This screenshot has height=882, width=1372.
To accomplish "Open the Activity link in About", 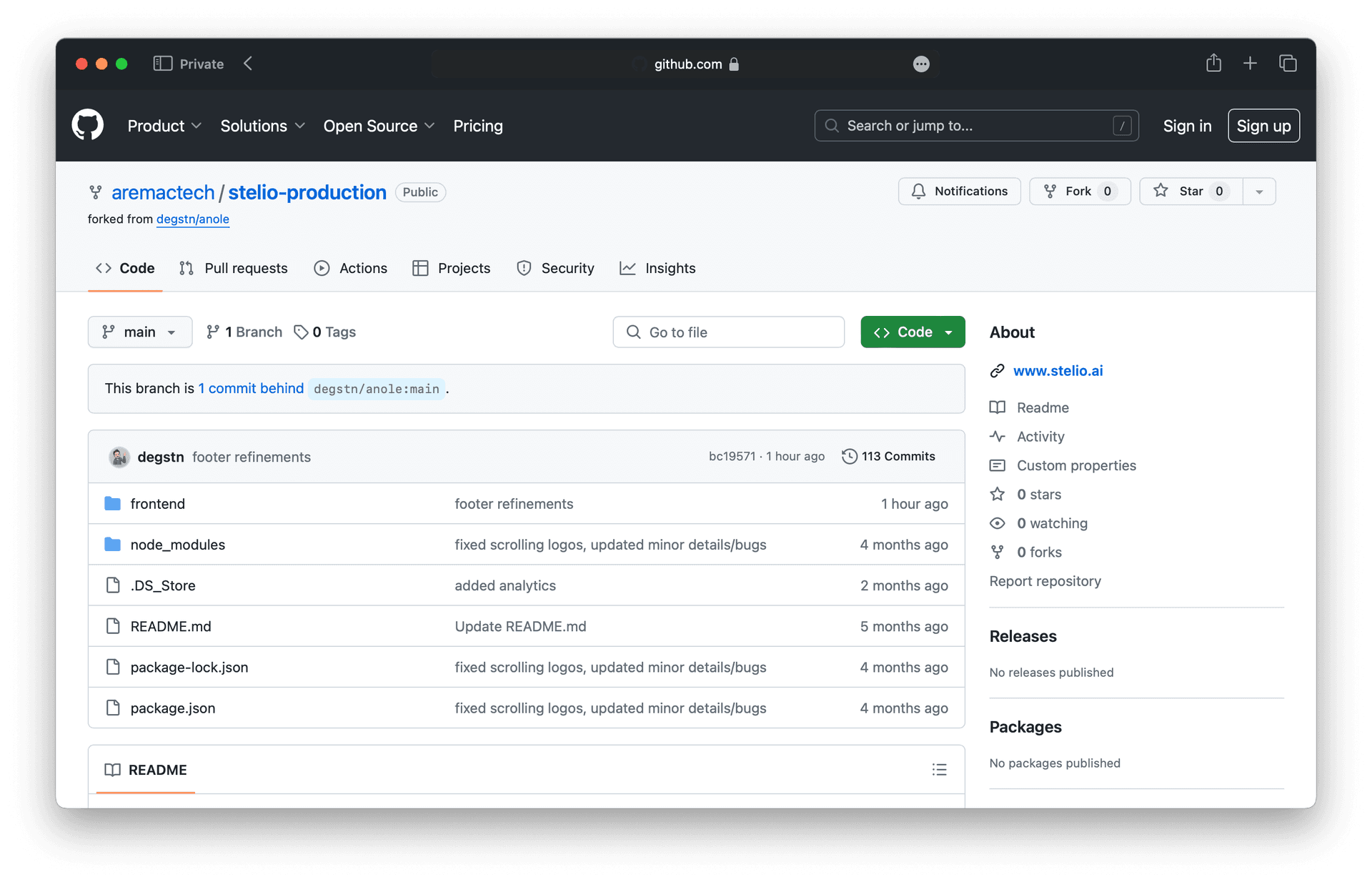I will click(1040, 437).
